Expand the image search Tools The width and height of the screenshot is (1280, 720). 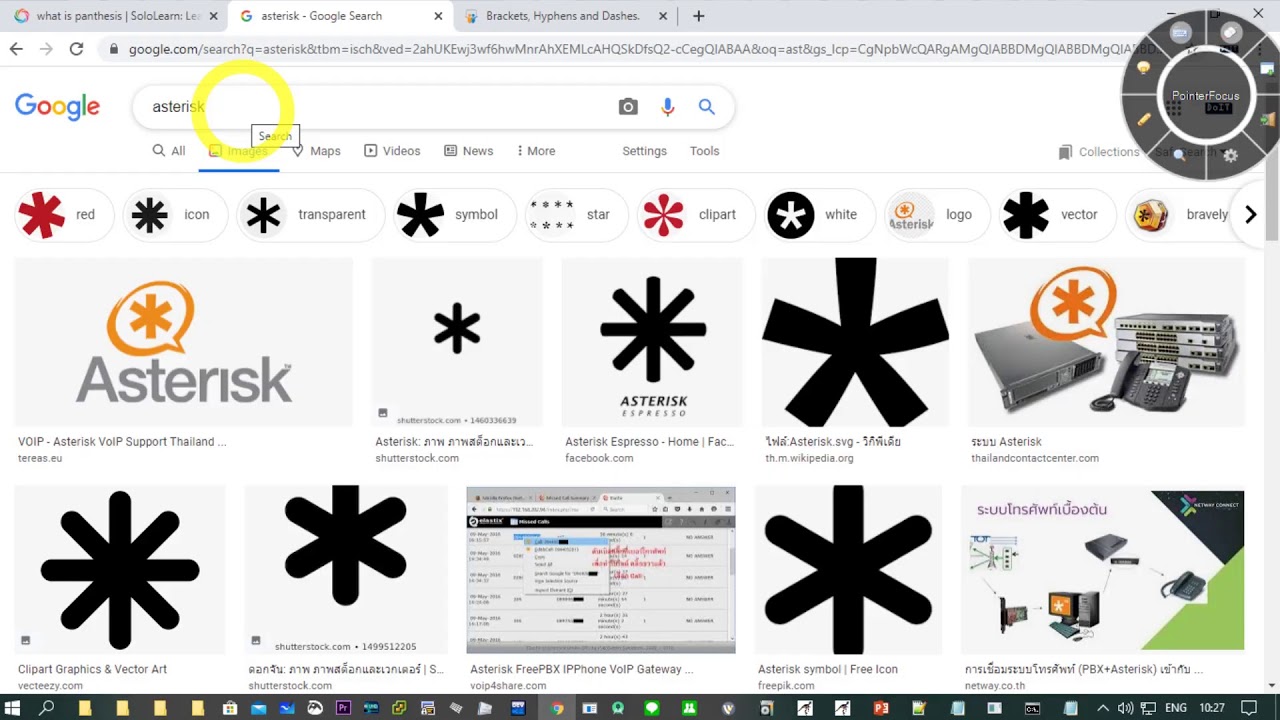(x=704, y=151)
